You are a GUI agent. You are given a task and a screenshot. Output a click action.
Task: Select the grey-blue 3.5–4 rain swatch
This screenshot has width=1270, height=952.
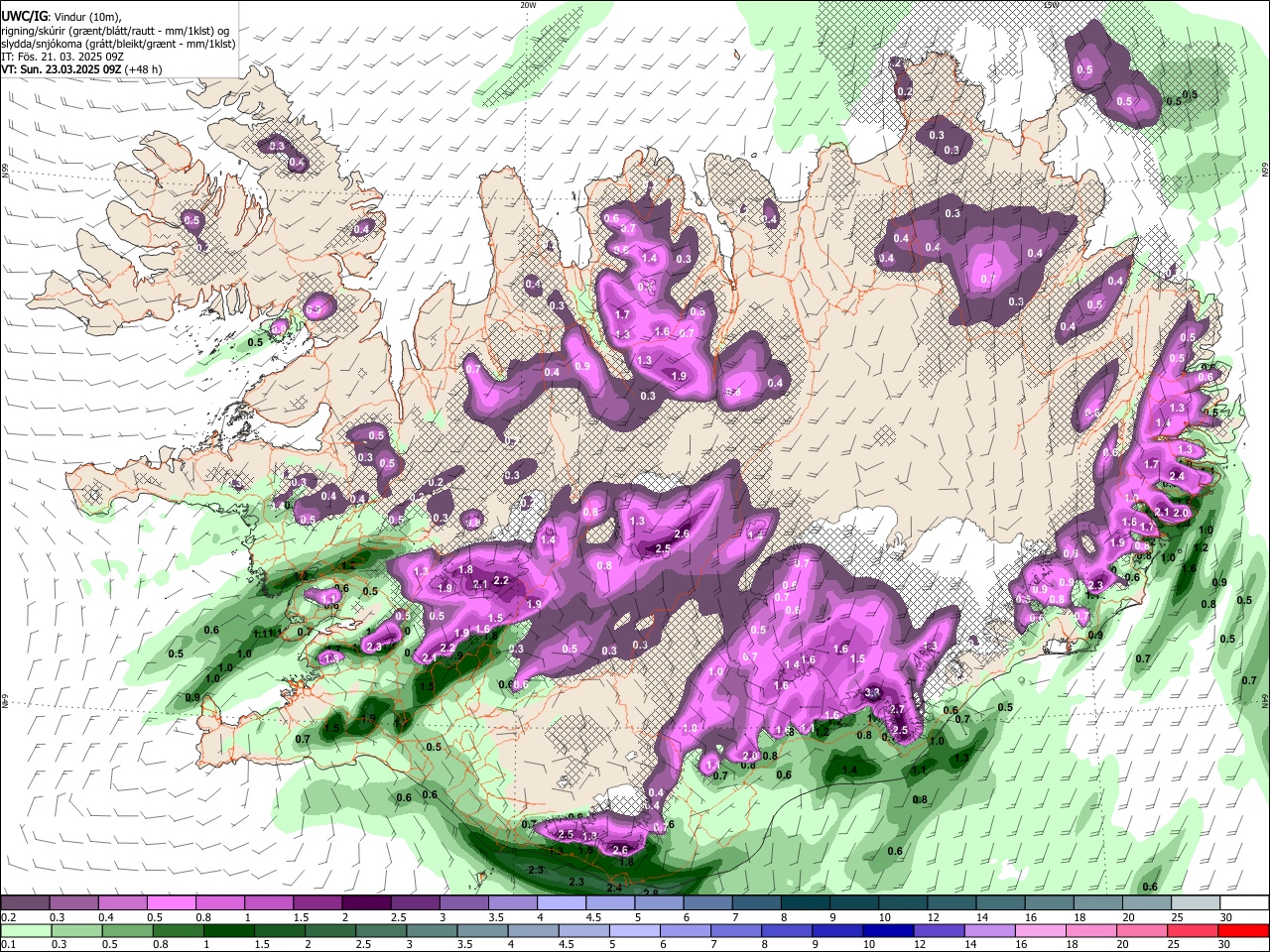[483, 930]
